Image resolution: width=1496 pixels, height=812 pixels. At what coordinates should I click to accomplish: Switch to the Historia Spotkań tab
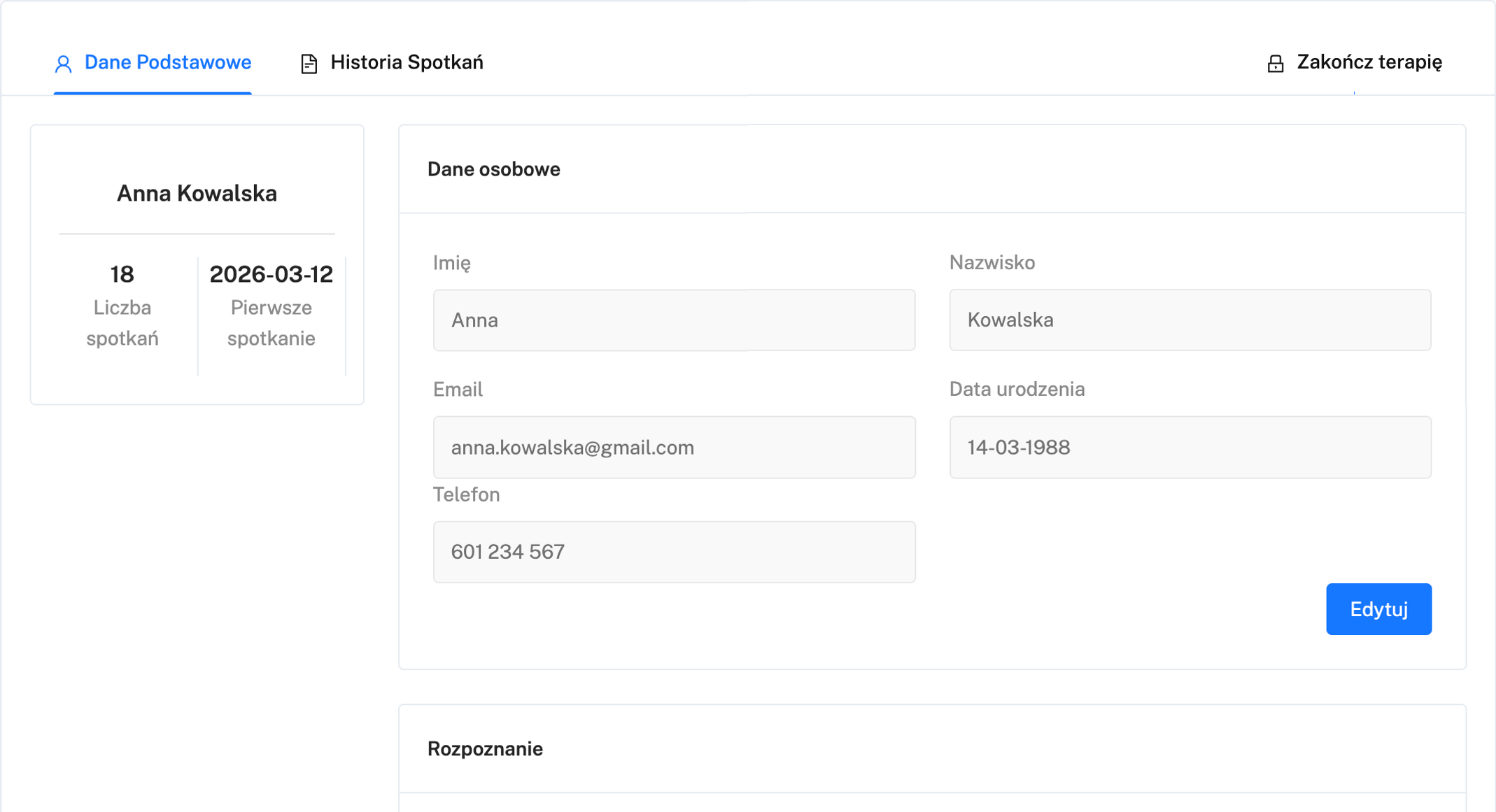tap(392, 63)
